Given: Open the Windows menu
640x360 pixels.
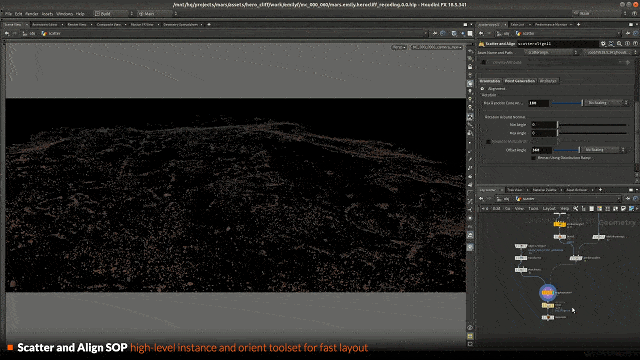Looking at the screenshot, I should 64,13.
